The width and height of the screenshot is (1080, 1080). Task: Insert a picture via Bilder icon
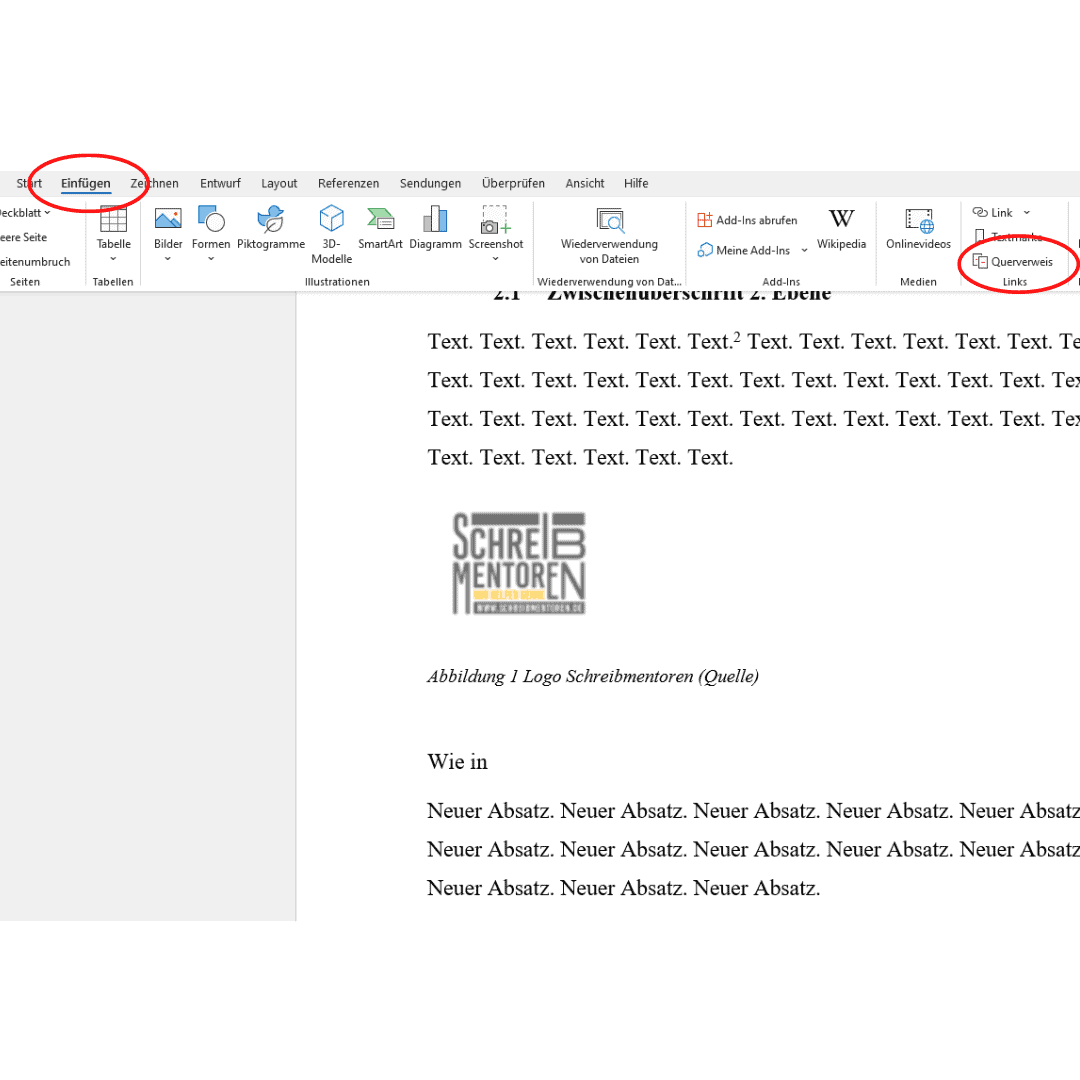(168, 219)
